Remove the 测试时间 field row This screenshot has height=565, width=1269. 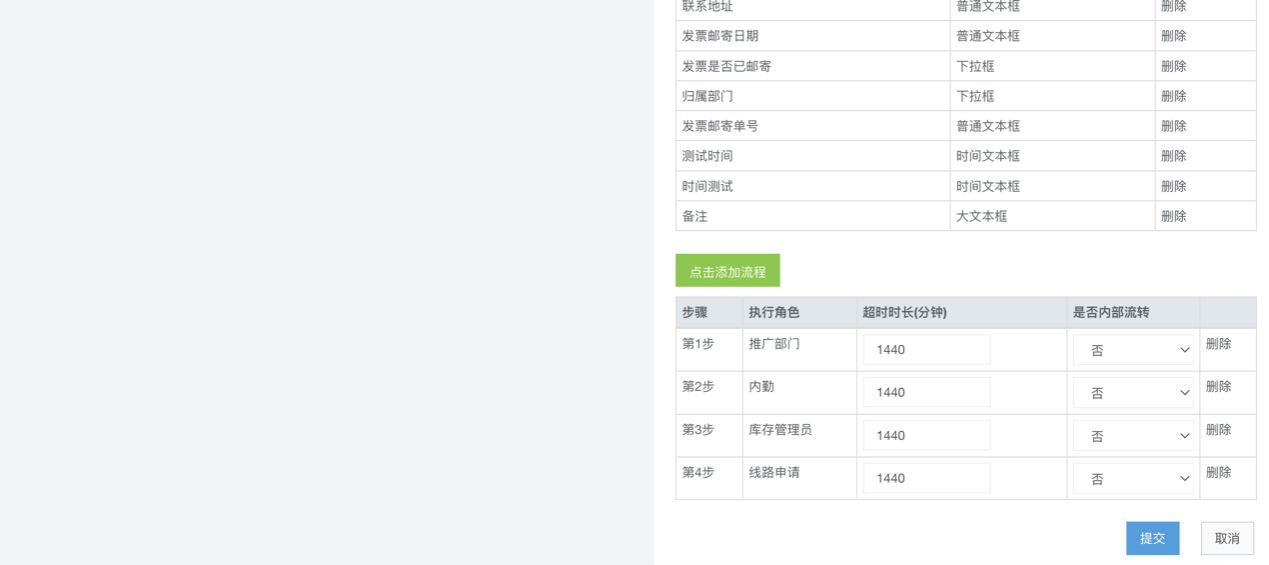(1173, 156)
